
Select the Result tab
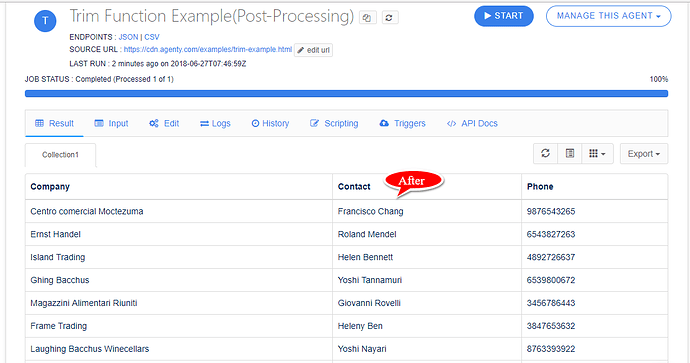[x=55, y=123]
